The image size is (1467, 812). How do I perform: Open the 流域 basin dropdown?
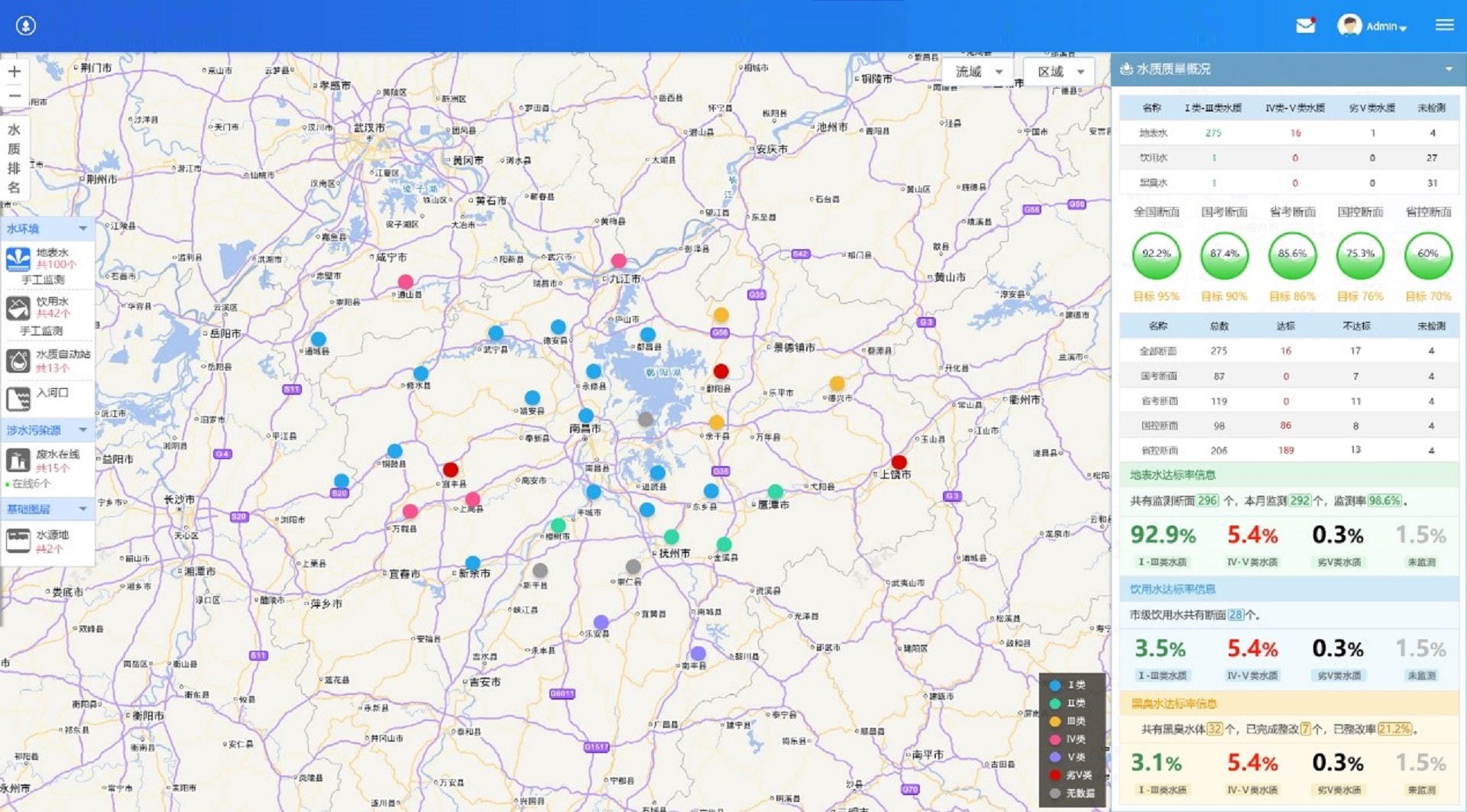click(x=978, y=72)
